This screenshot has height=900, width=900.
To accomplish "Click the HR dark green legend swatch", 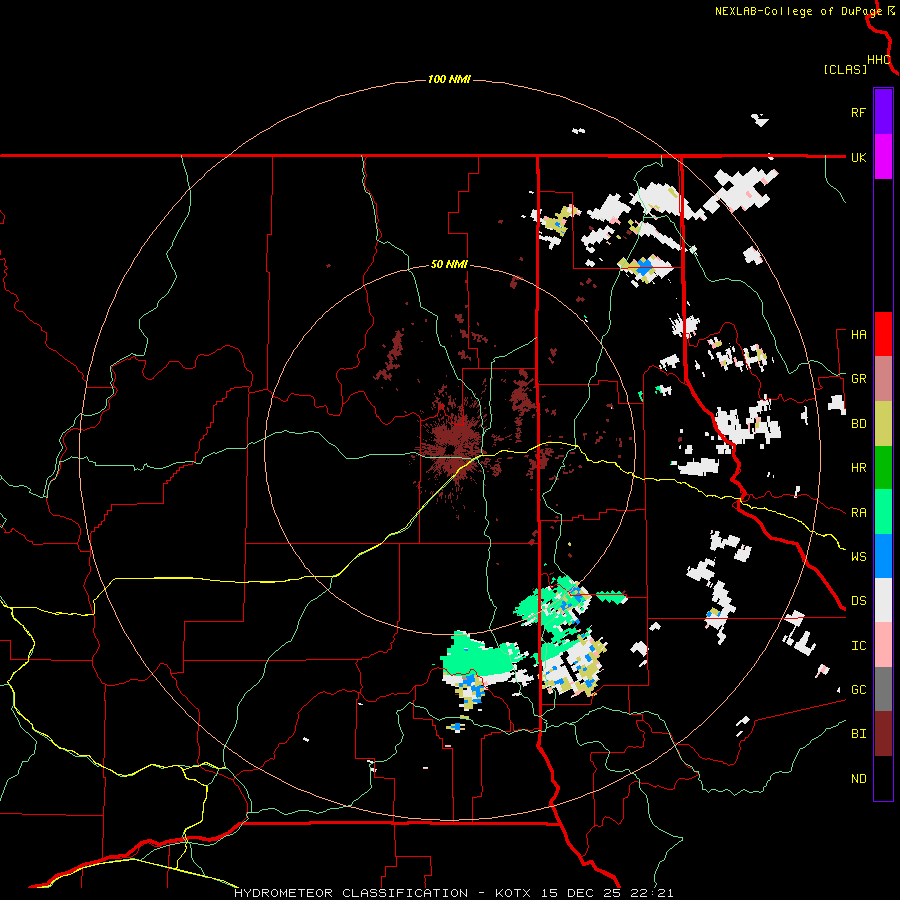I will point(883,468).
